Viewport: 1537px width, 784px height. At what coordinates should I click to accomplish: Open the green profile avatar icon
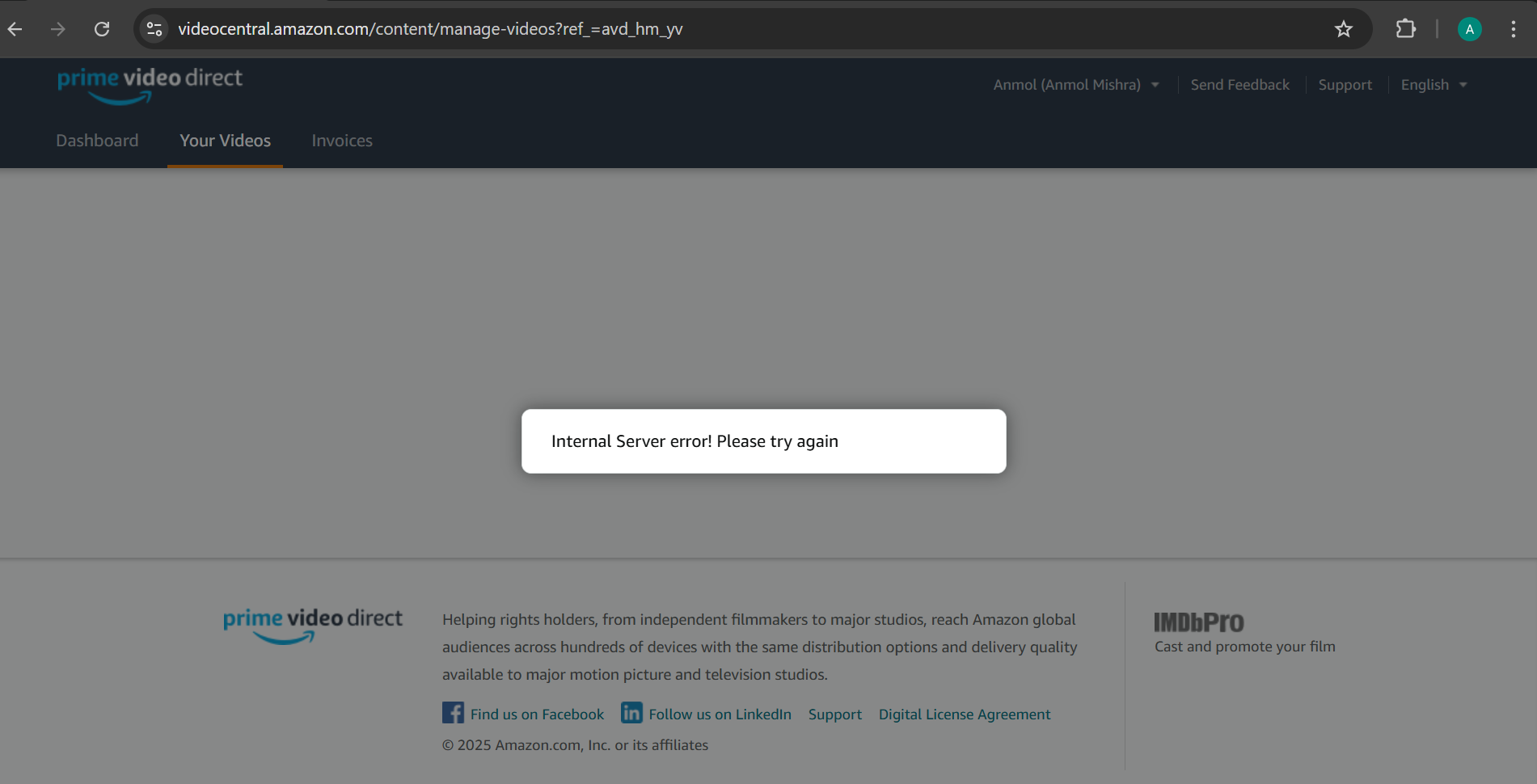[x=1469, y=29]
